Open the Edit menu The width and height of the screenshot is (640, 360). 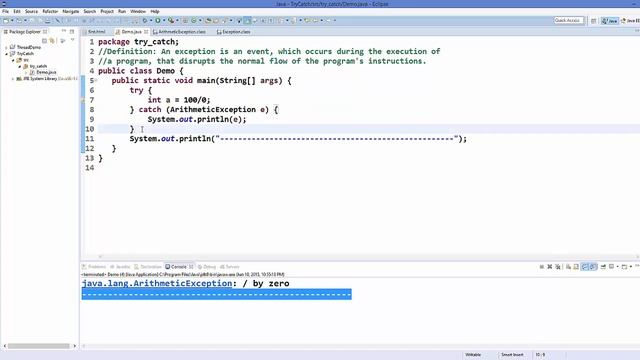[x=17, y=11]
